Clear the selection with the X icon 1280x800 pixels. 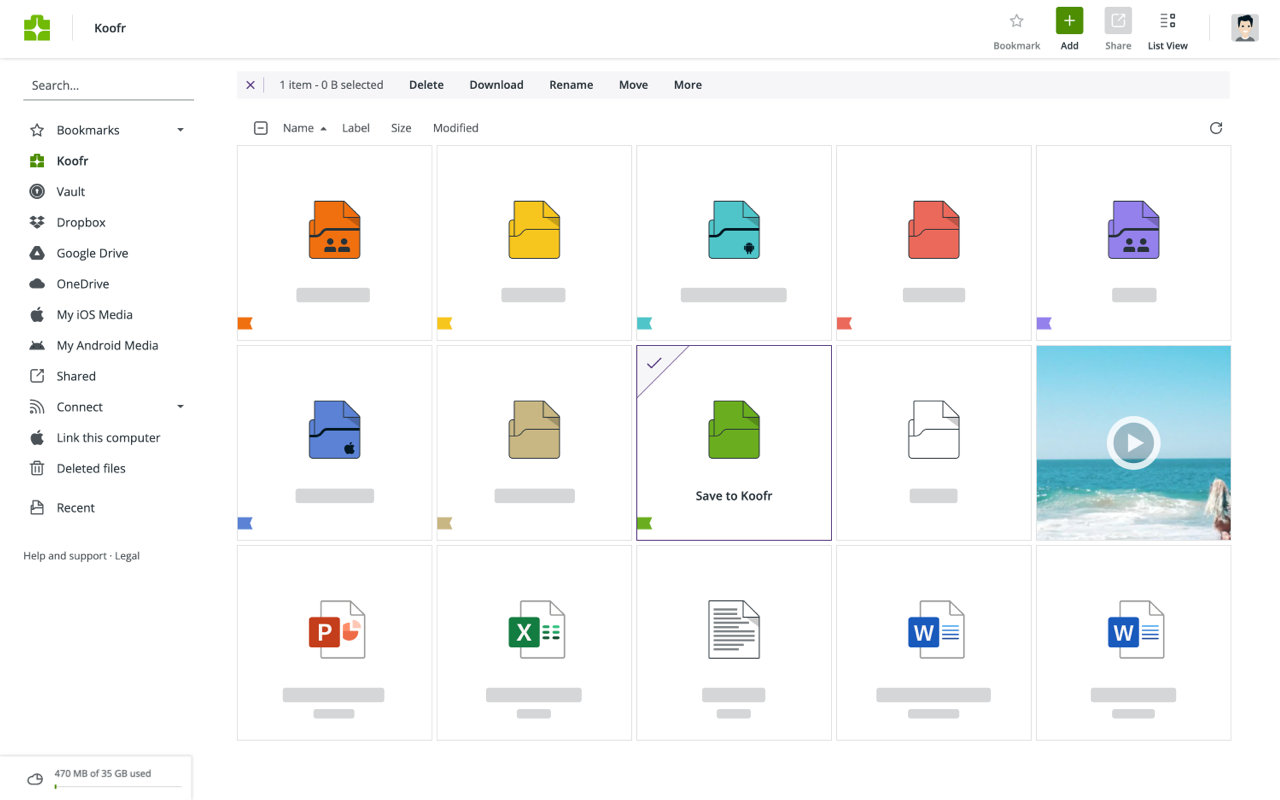click(250, 85)
